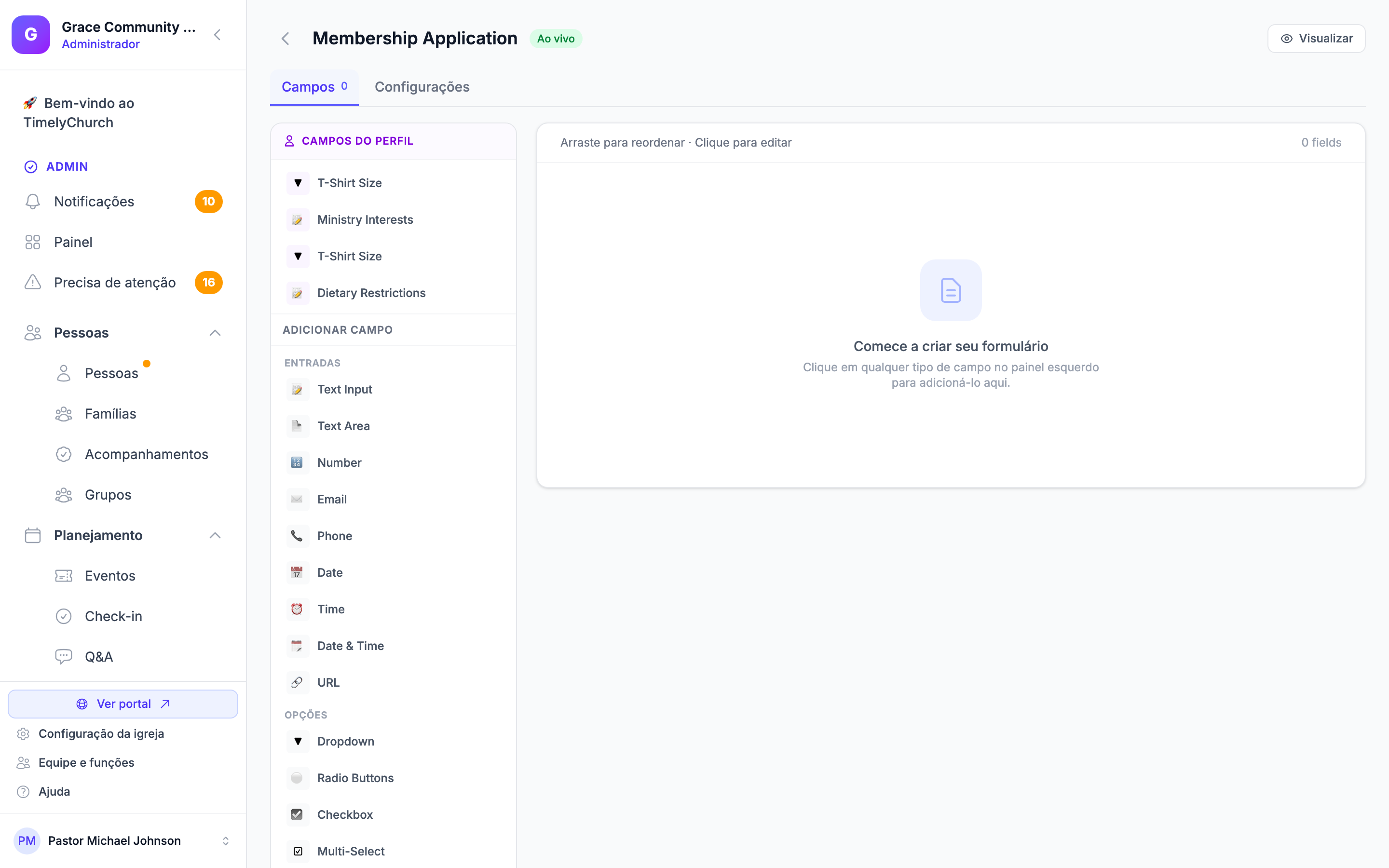Click the empty form document placeholder

click(951, 290)
